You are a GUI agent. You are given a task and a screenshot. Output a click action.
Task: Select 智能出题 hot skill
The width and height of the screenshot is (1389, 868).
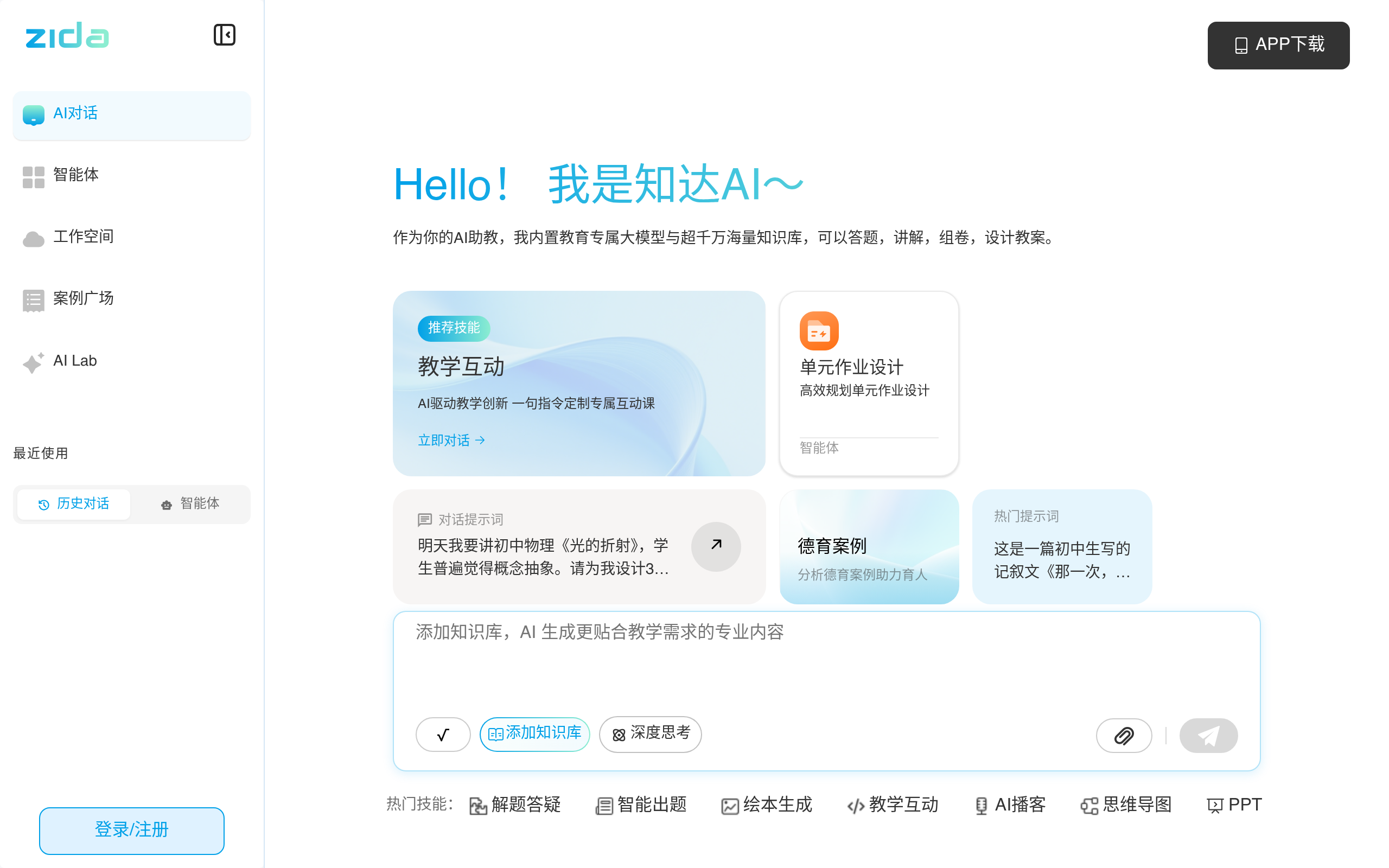pyautogui.click(x=641, y=806)
